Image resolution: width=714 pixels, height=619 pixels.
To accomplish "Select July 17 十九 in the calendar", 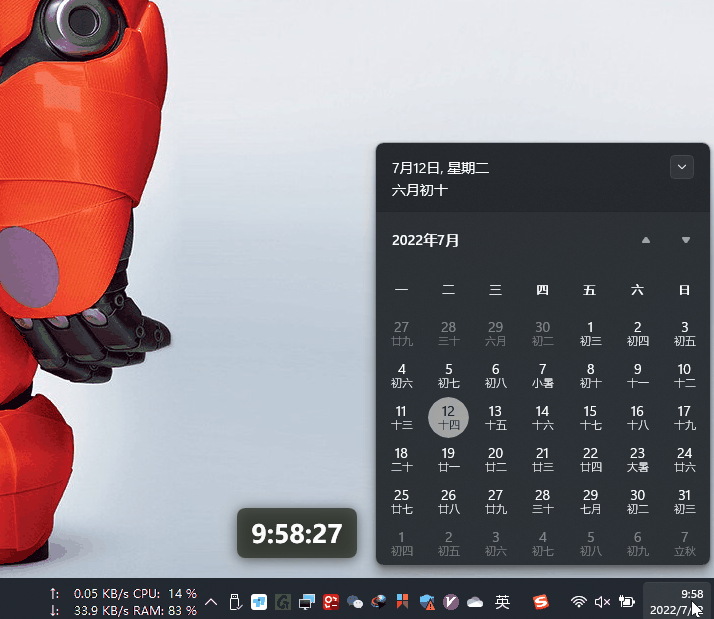I will coord(684,417).
